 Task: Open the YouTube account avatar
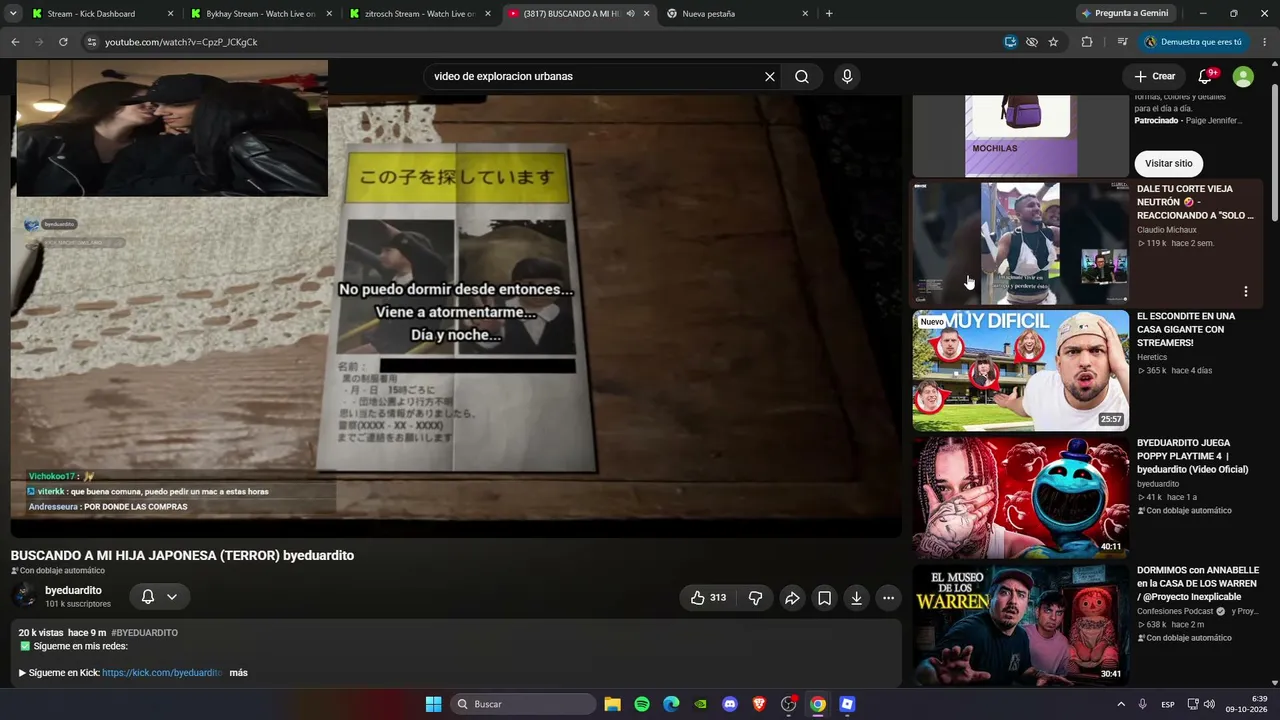coord(1243,77)
